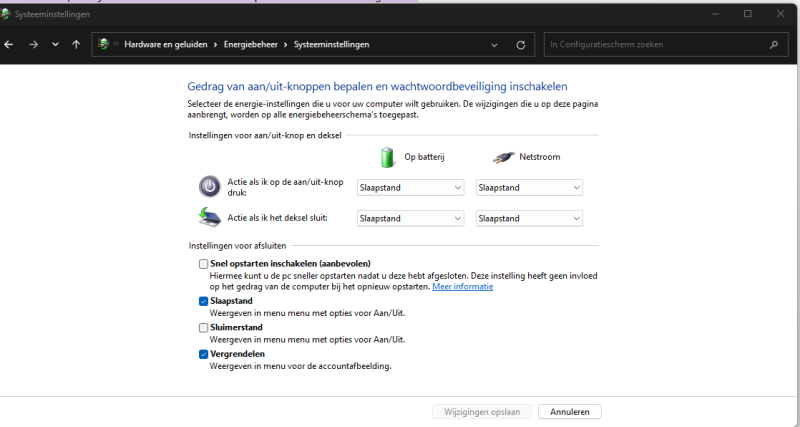Image resolution: width=800 pixels, height=427 pixels.
Task: Click the laptop lid close icon
Action: tap(209, 218)
